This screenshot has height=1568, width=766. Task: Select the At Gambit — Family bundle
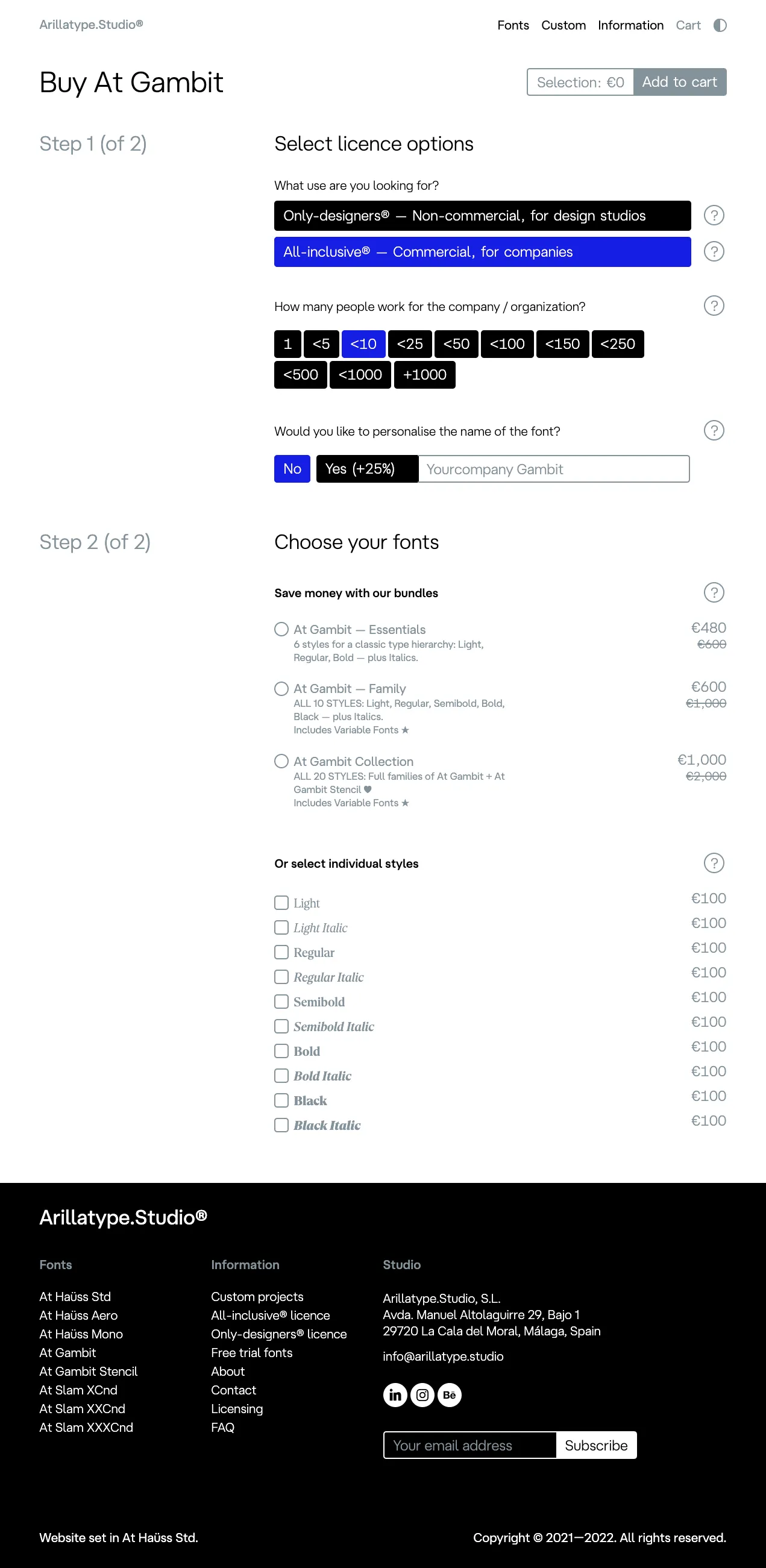click(x=281, y=688)
